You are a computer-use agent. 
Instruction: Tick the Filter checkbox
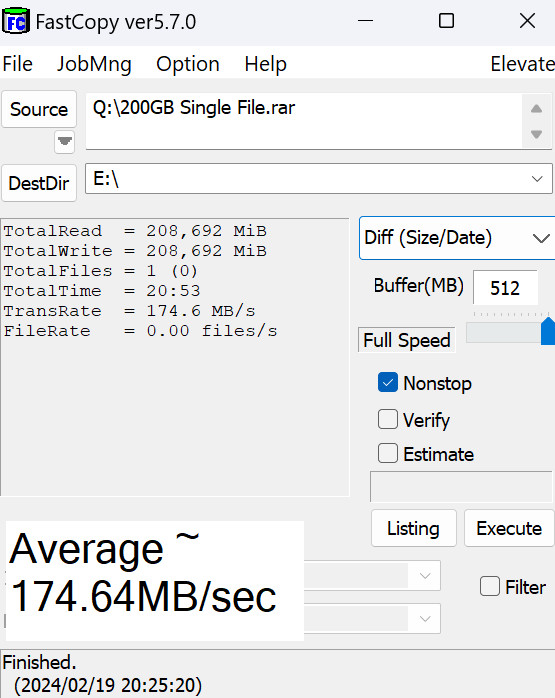[490, 586]
